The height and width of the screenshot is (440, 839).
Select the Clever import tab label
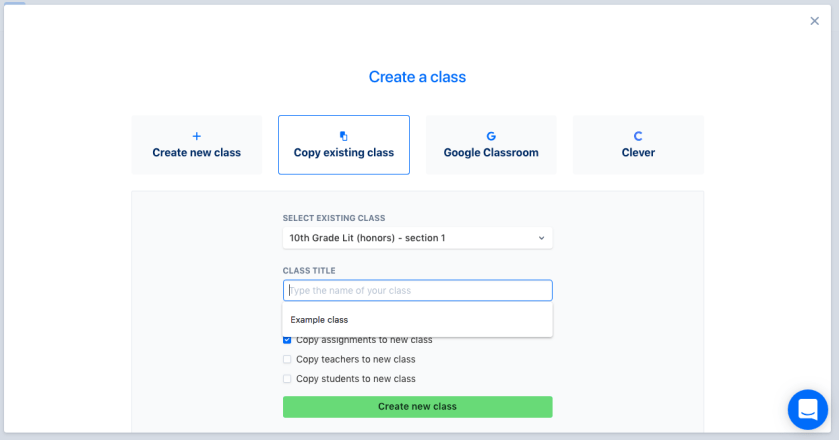(x=638, y=153)
